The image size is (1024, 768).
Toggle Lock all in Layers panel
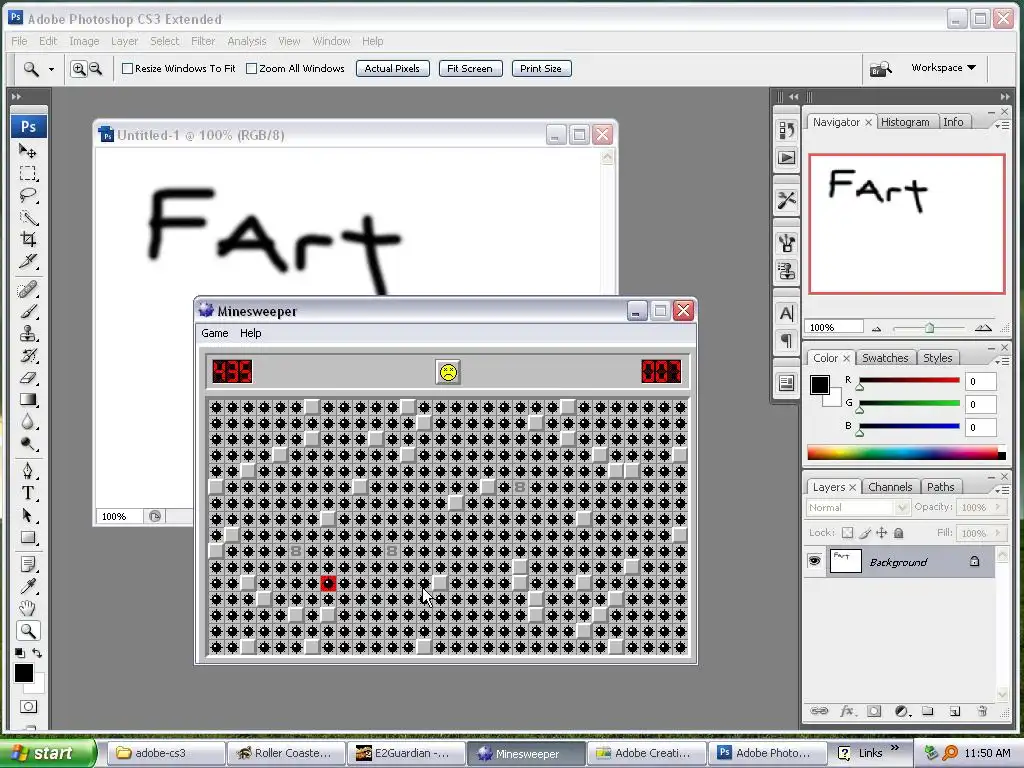point(899,533)
